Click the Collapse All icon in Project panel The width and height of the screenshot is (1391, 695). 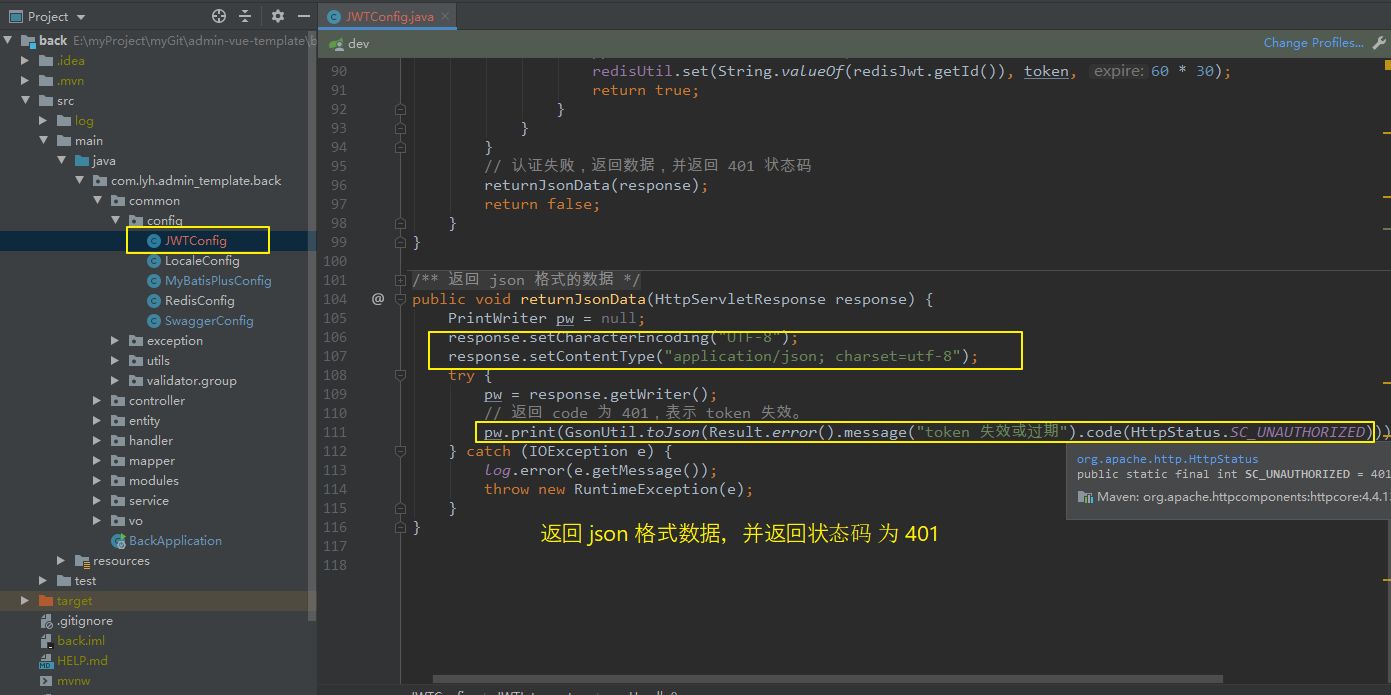[x=245, y=16]
